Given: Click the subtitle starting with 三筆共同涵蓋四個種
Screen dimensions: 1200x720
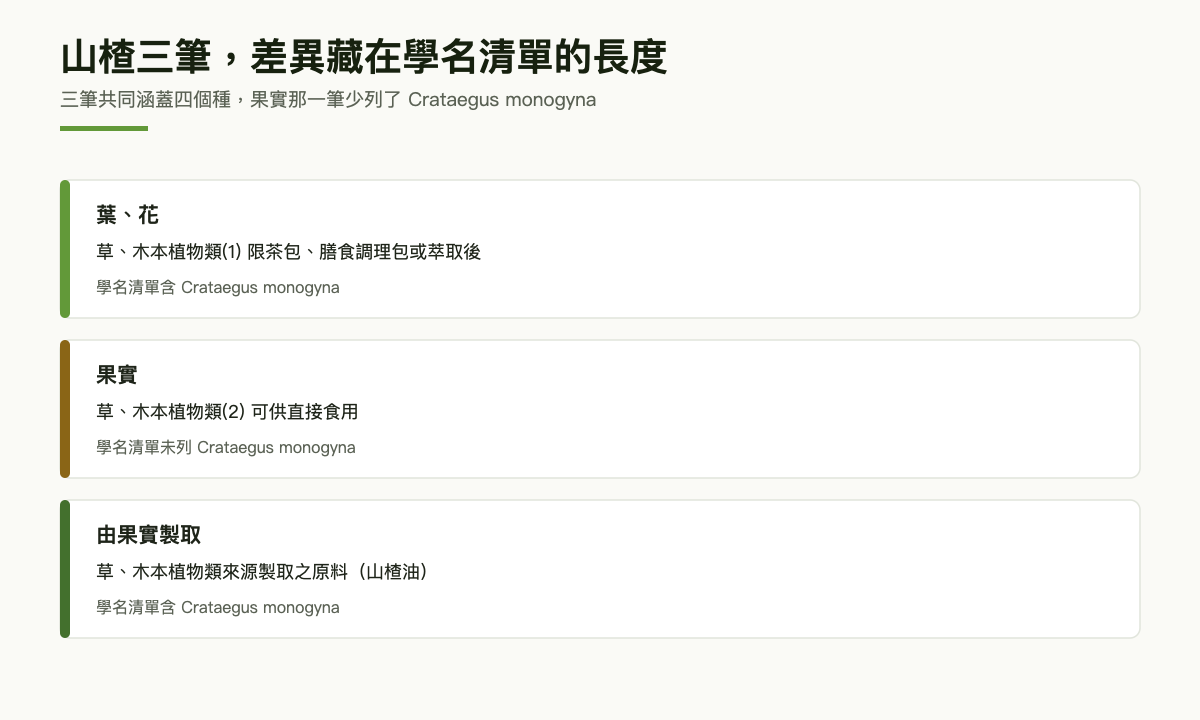Looking at the screenshot, I should (328, 100).
